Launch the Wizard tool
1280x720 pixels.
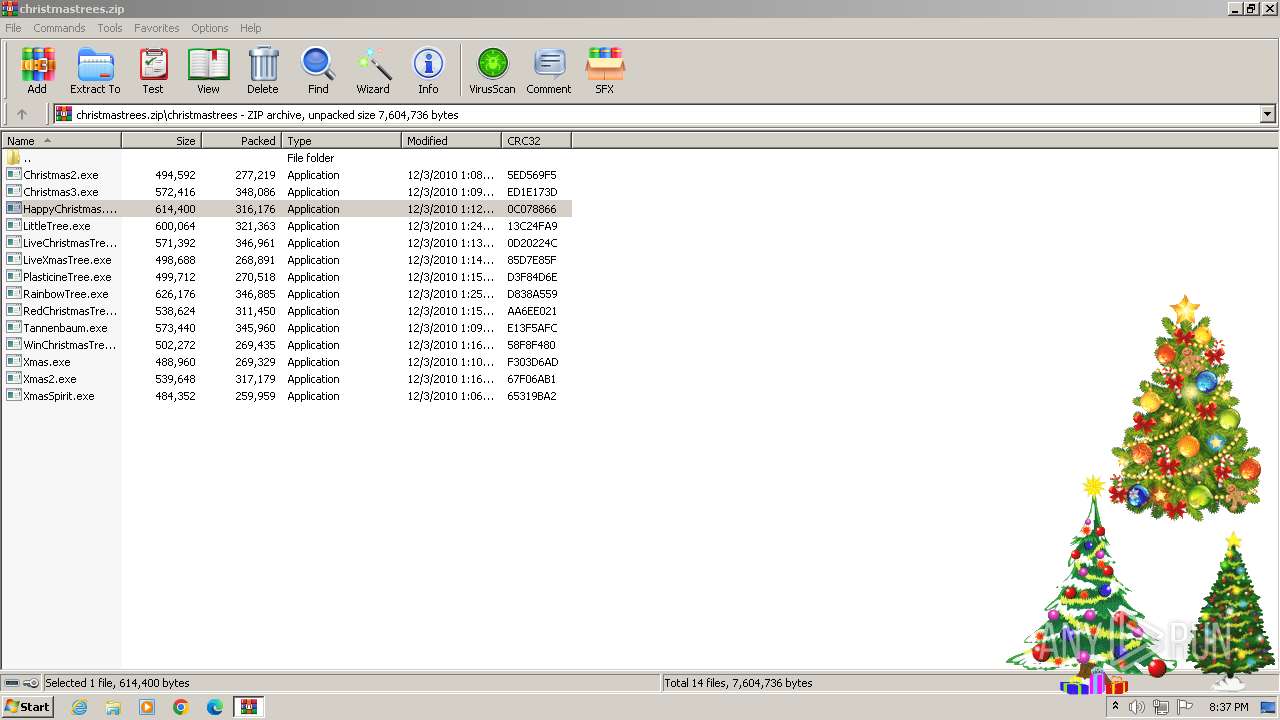[x=373, y=70]
